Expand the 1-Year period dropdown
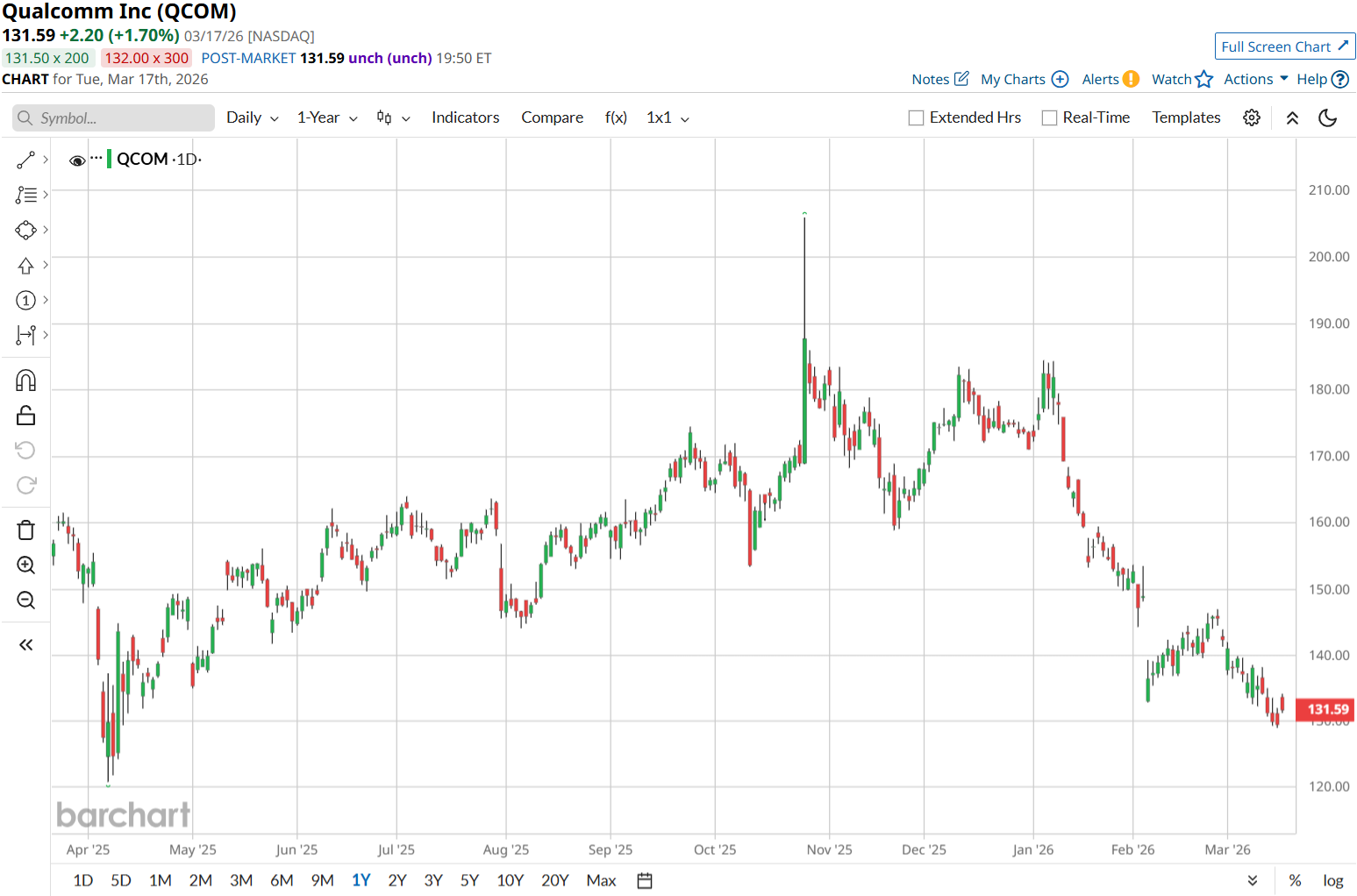Viewport: 1357px width, 896px height. click(326, 117)
